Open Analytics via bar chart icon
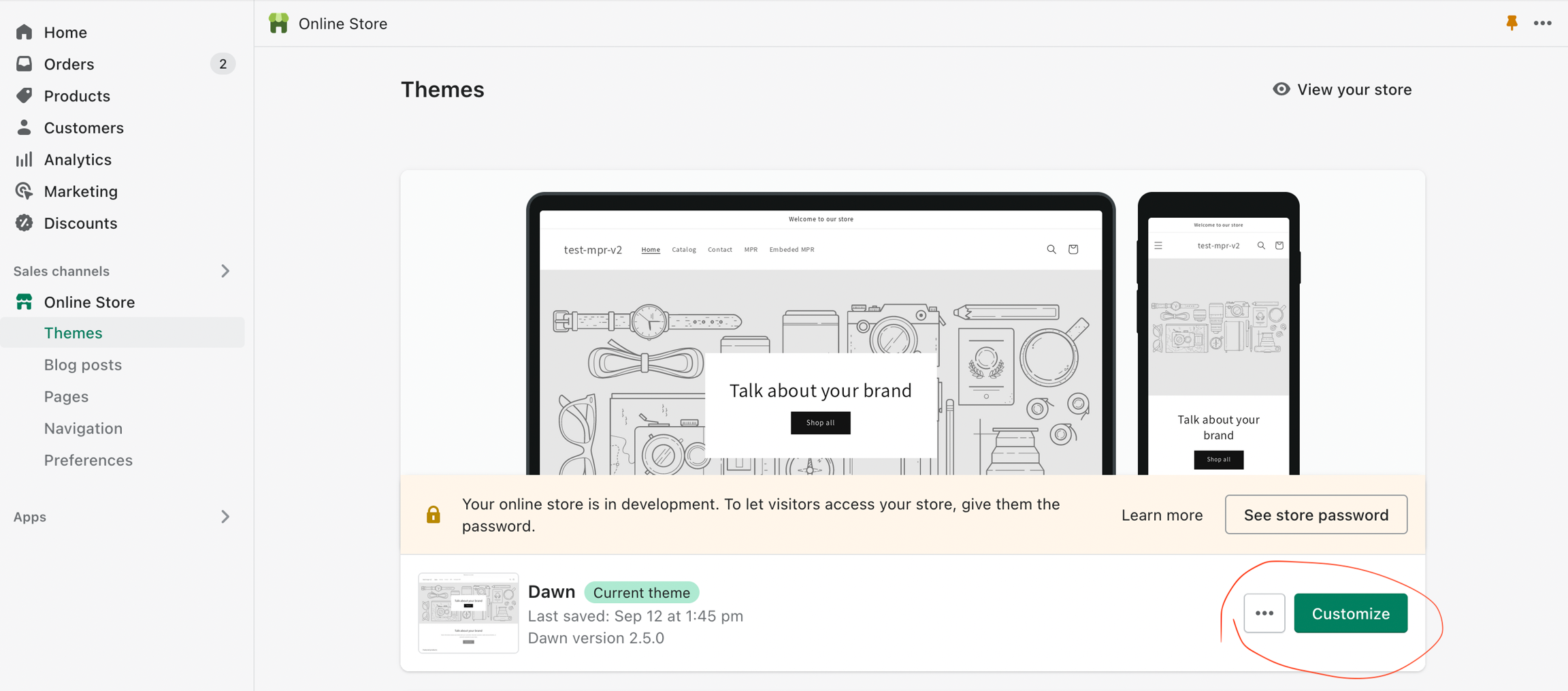Screen dimensions: 1568x691 [x=24, y=159]
